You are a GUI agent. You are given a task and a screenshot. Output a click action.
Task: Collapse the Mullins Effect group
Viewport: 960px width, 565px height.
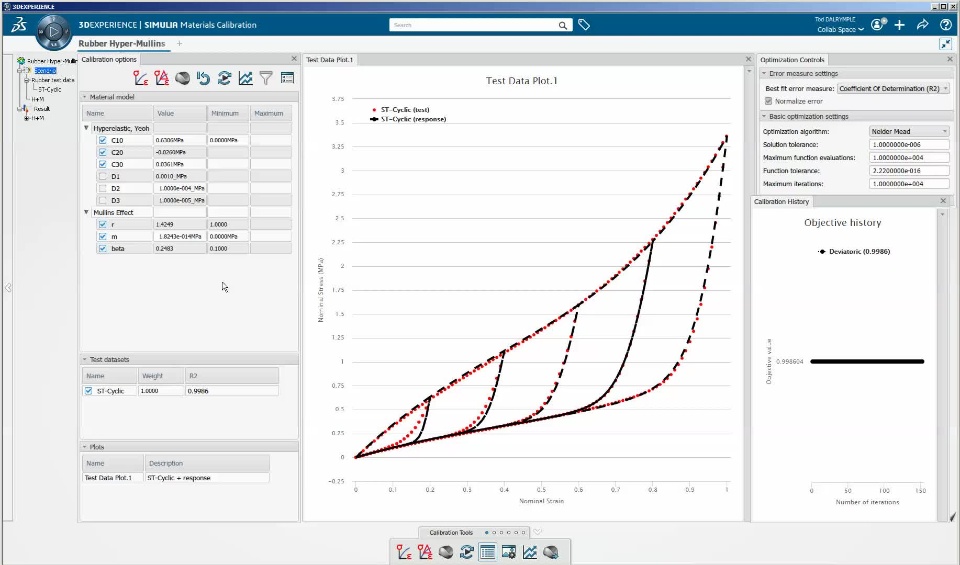click(86, 212)
